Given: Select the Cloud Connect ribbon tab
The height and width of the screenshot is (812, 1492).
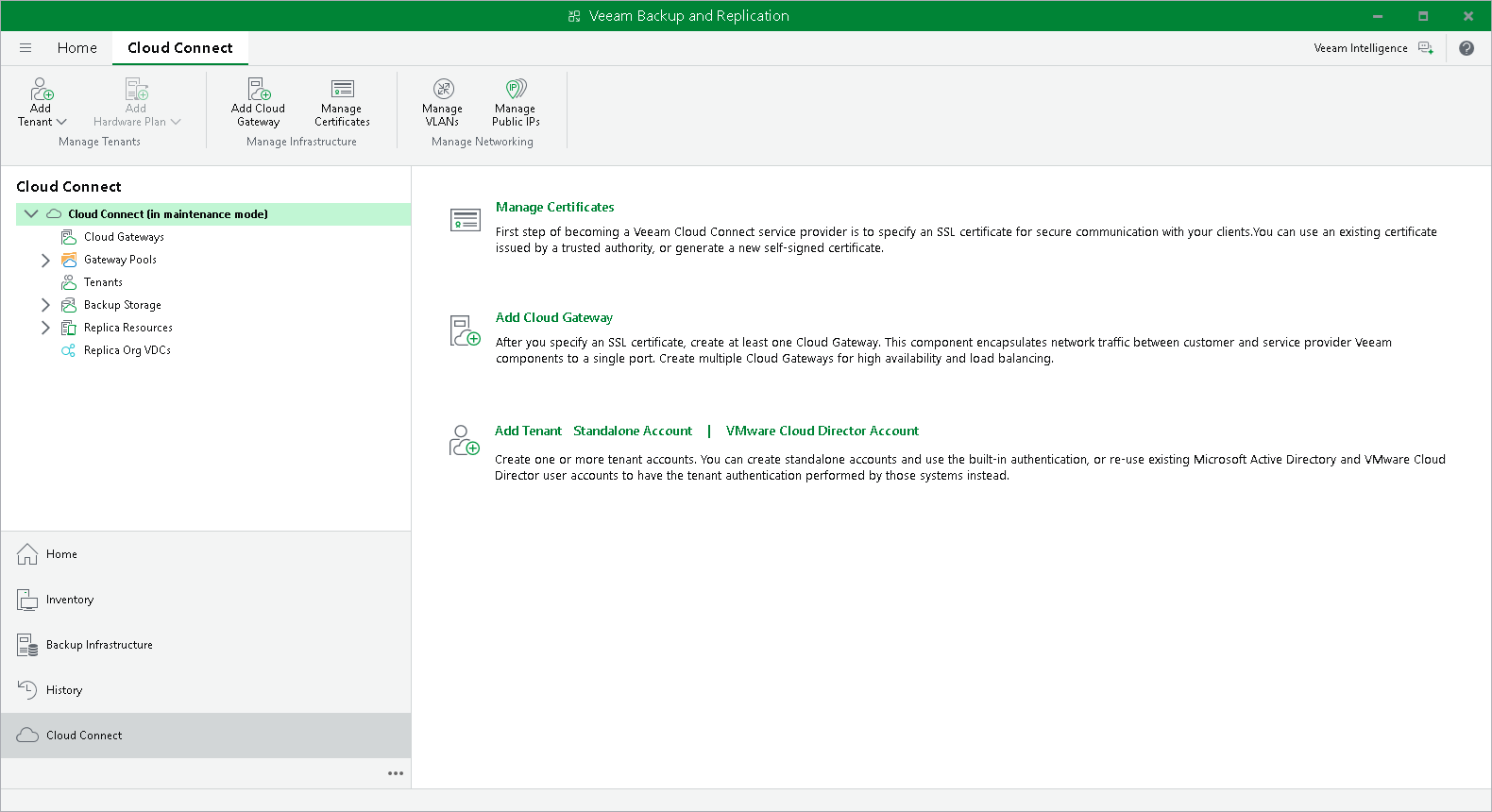Looking at the screenshot, I should (x=180, y=48).
